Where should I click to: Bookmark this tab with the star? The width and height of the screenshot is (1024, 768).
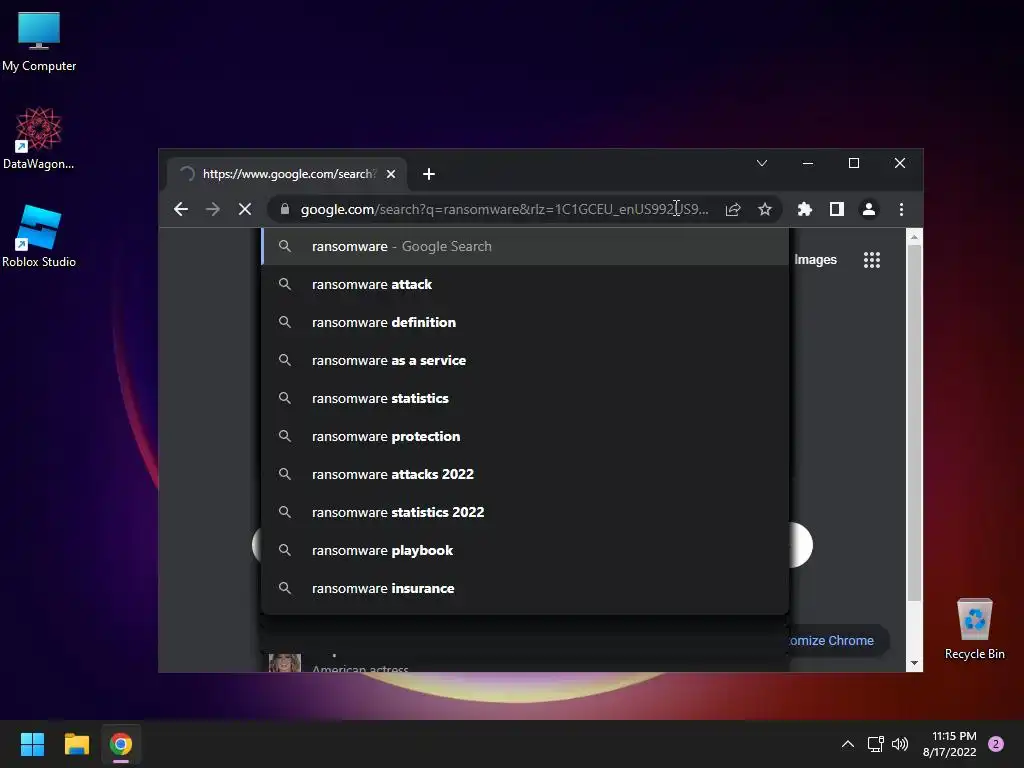tap(765, 209)
